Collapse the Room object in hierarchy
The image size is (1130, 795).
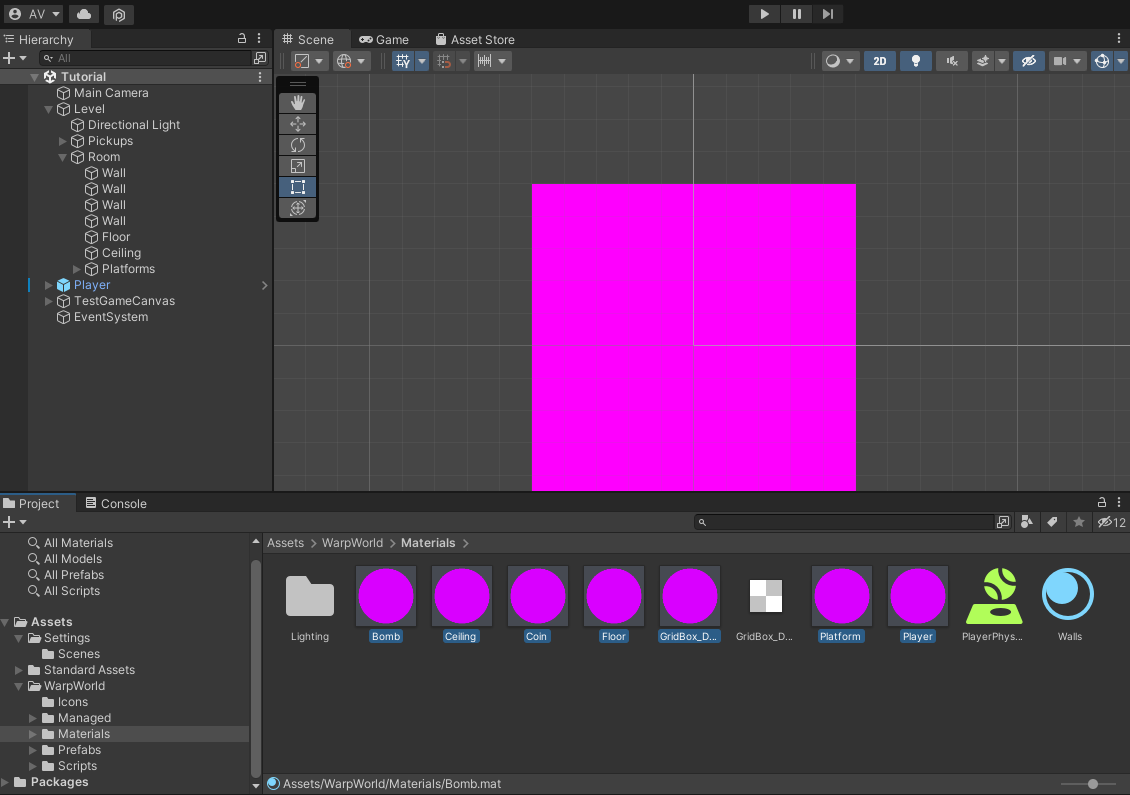click(63, 157)
